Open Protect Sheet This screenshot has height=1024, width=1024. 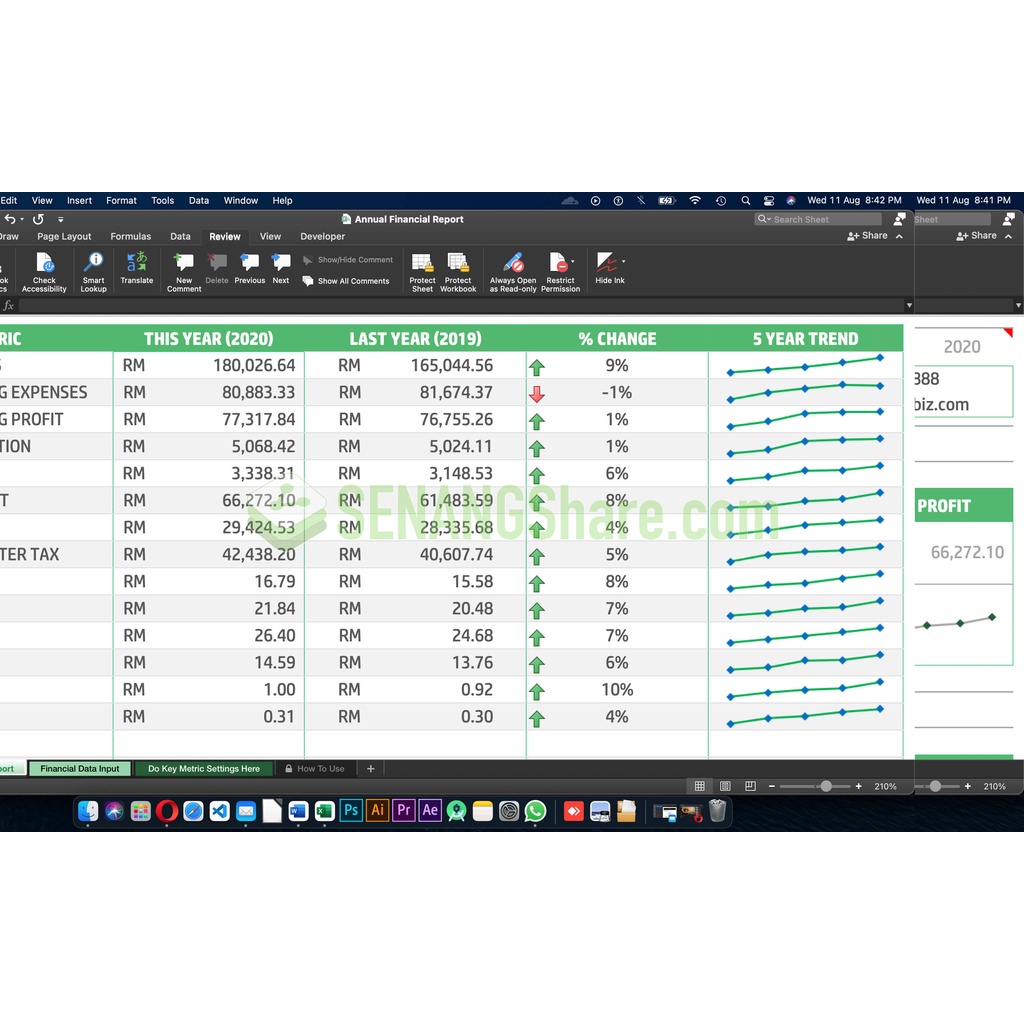[422, 272]
